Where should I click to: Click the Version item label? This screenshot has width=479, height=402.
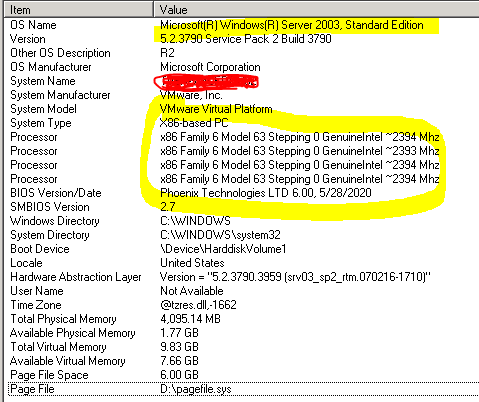[28, 39]
